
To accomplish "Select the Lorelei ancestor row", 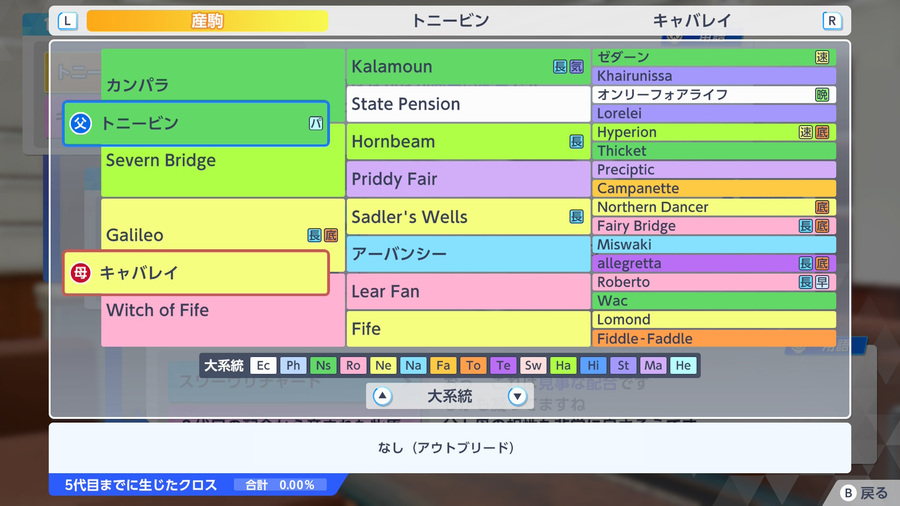I will point(714,113).
